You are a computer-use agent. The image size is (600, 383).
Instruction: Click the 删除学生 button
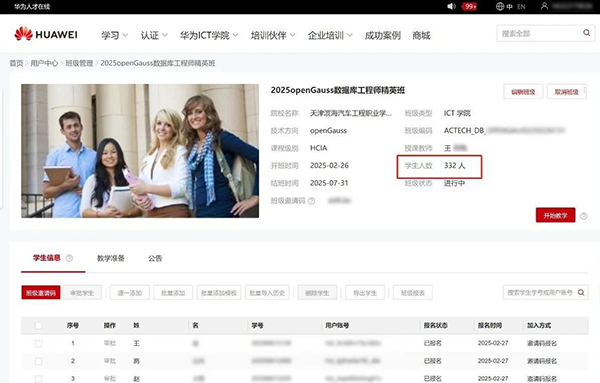coord(317,293)
